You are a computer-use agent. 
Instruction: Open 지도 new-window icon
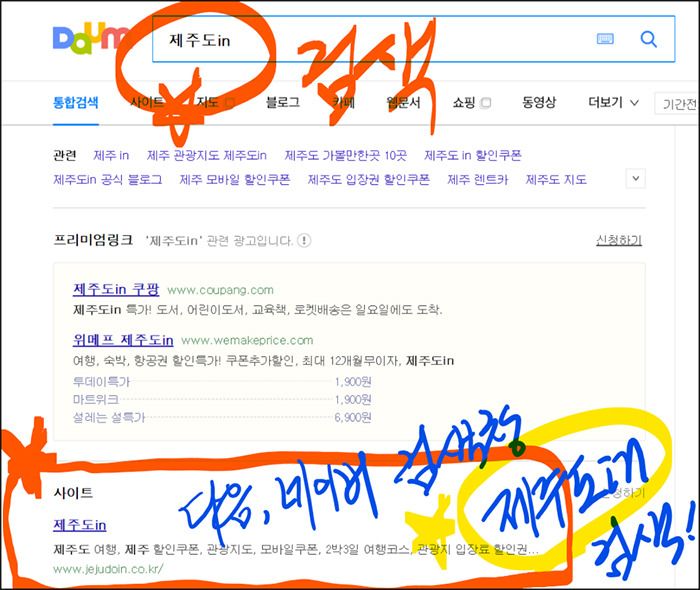coord(229,103)
